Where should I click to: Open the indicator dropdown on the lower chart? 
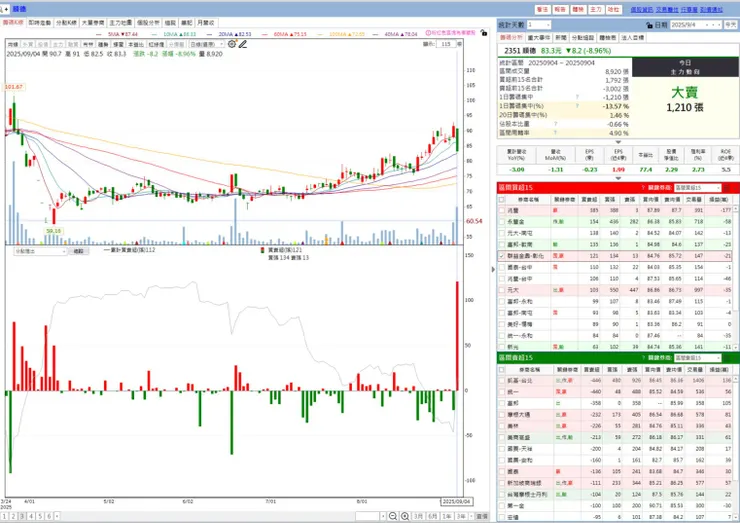pos(41,251)
